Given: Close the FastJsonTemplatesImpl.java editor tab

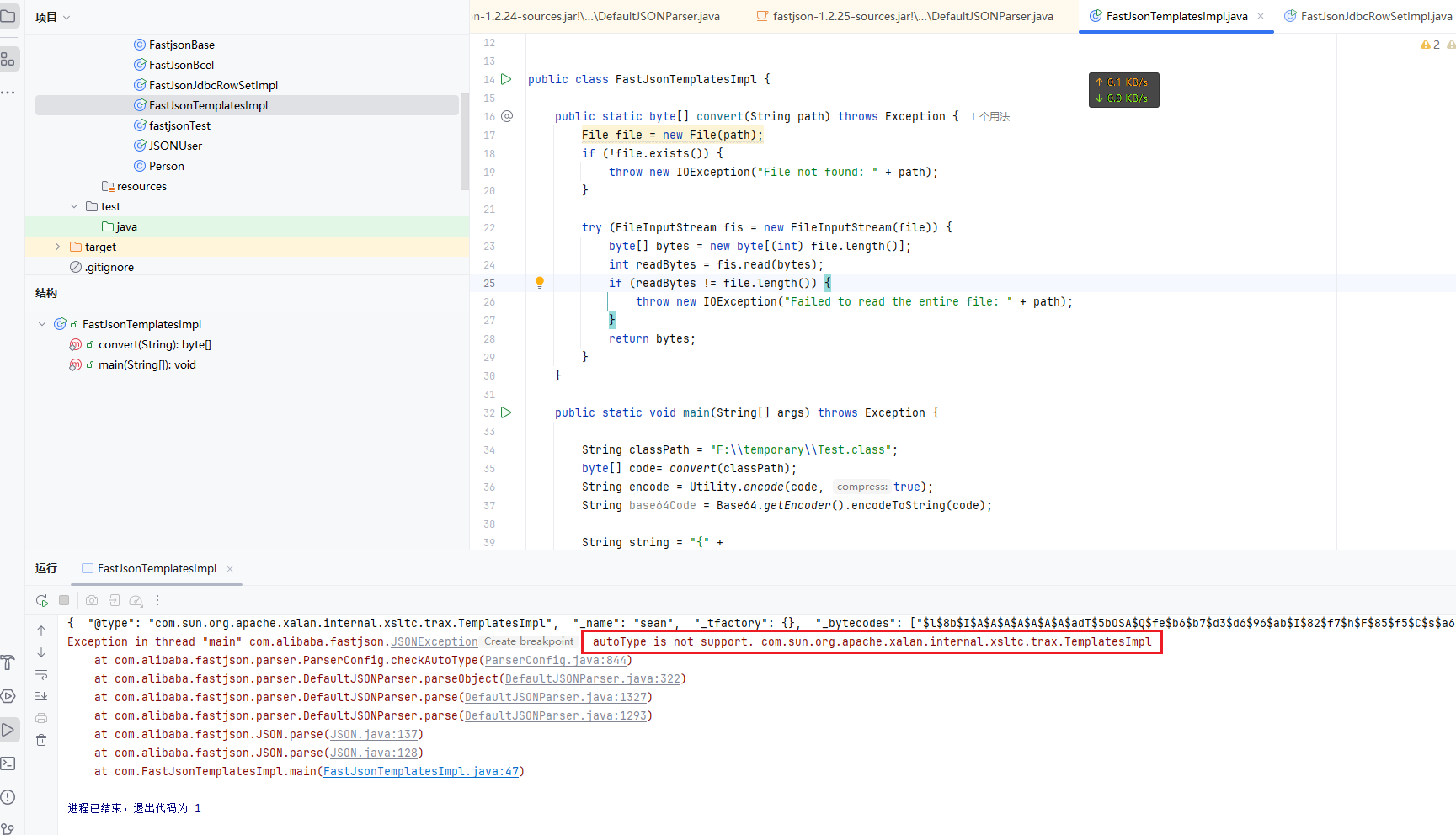Looking at the screenshot, I should pos(1261,16).
